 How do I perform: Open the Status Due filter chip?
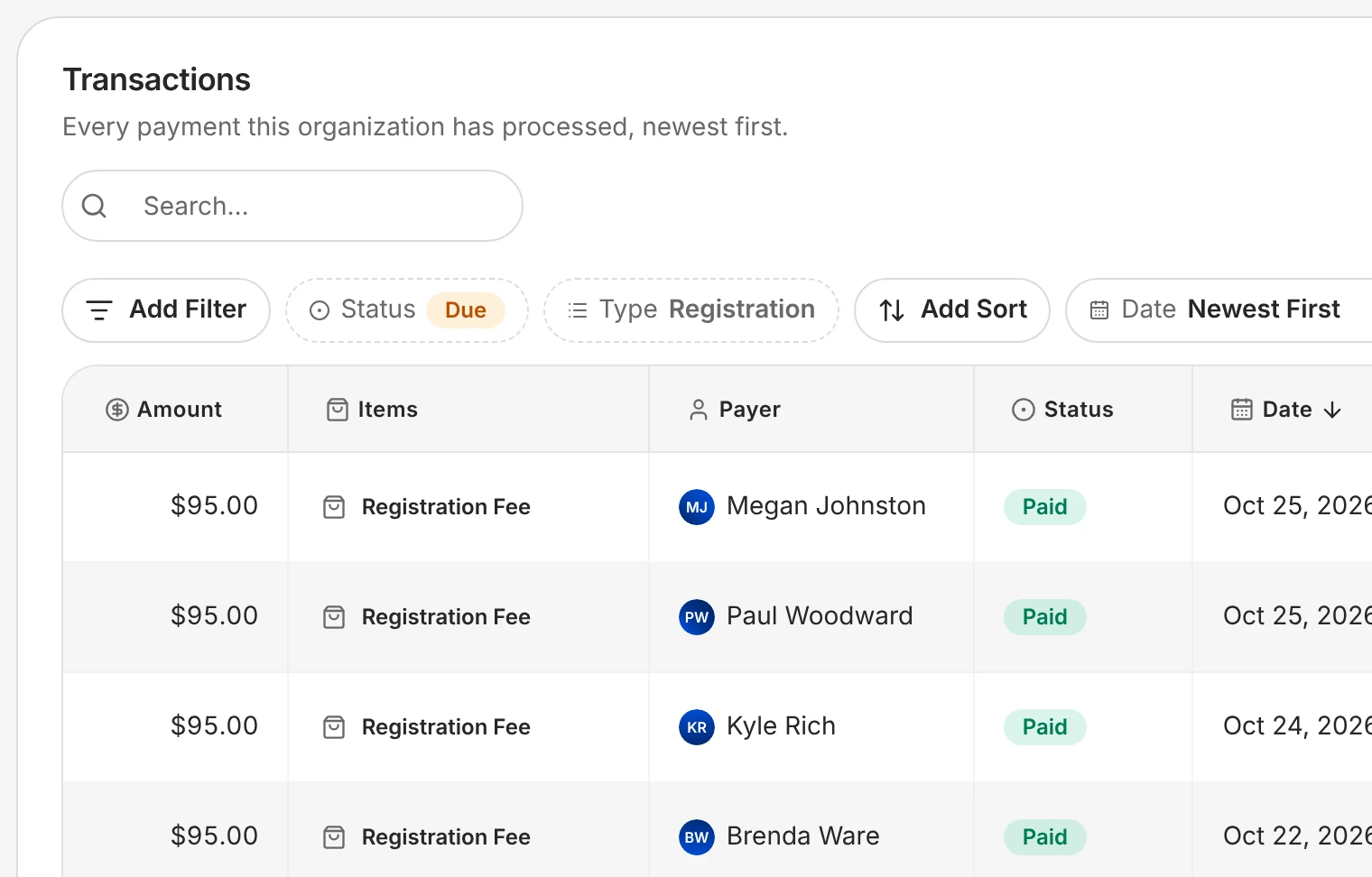[407, 310]
